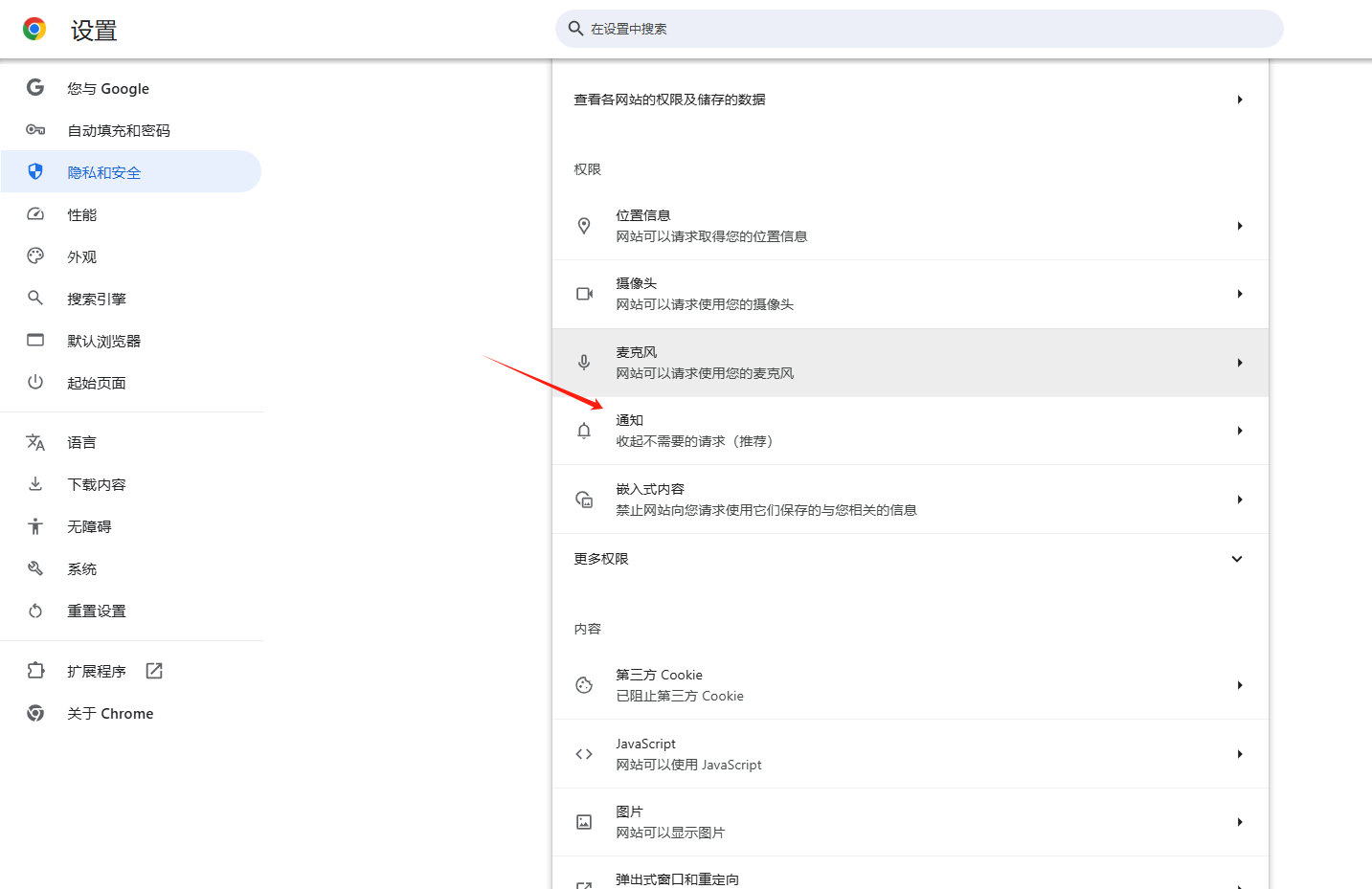The width and height of the screenshot is (1372, 889).
Task: Click the microphone icon in permissions
Action: [584, 363]
